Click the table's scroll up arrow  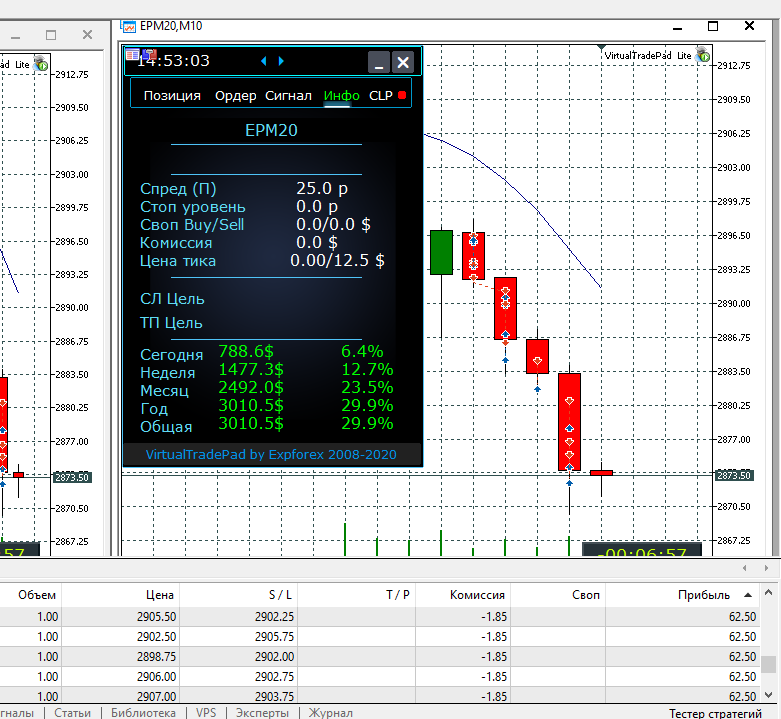(x=769, y=592)
